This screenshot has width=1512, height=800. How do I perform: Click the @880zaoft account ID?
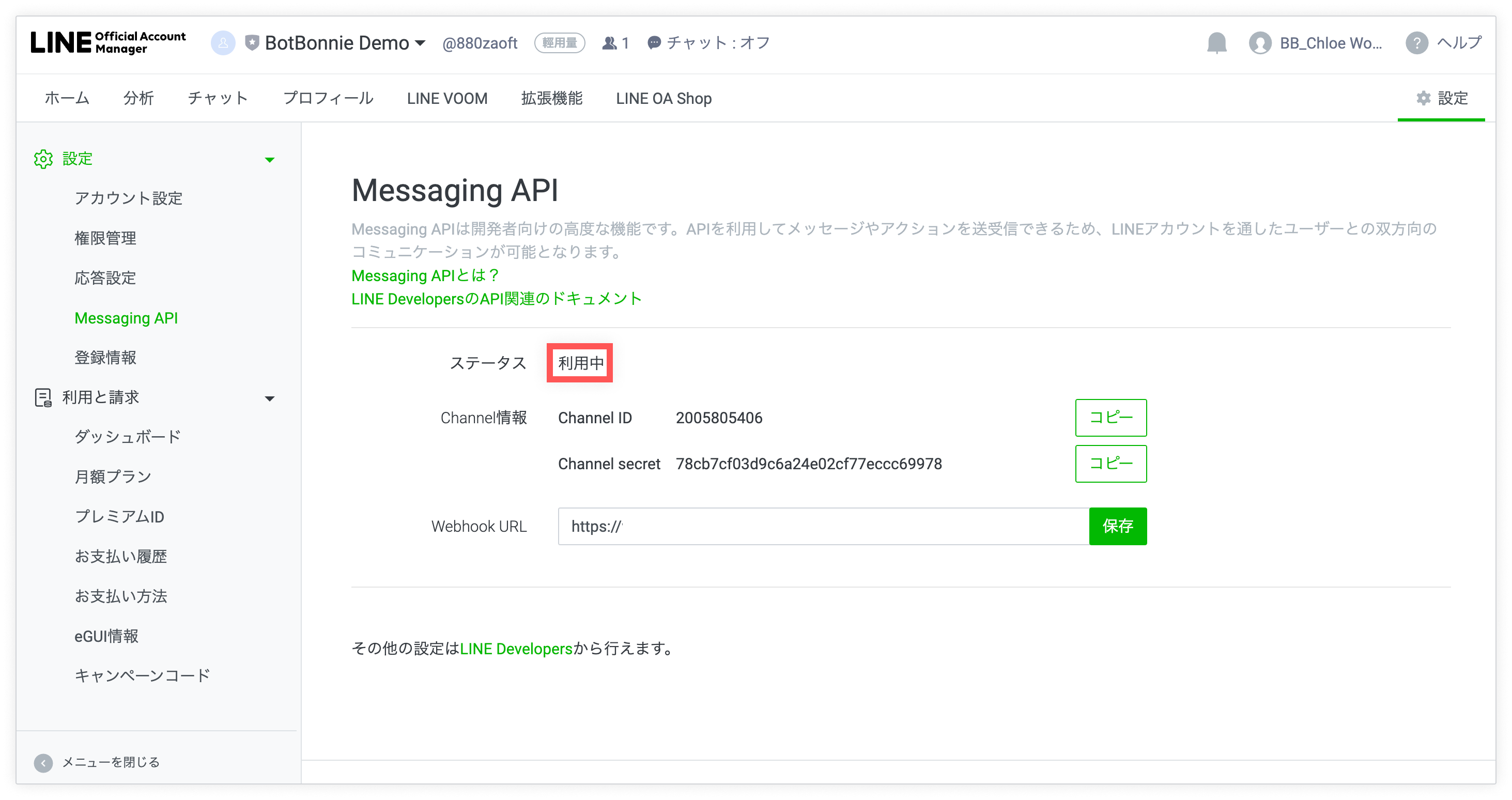pos(480,43)
